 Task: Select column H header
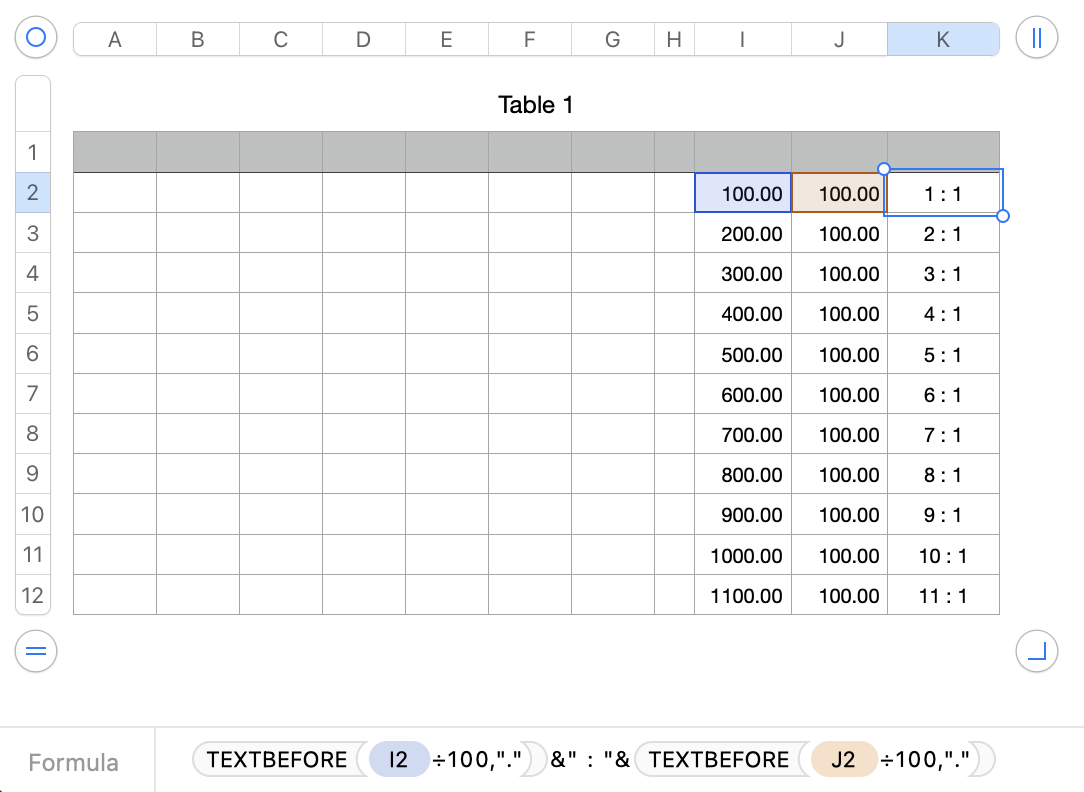[674, 39]
